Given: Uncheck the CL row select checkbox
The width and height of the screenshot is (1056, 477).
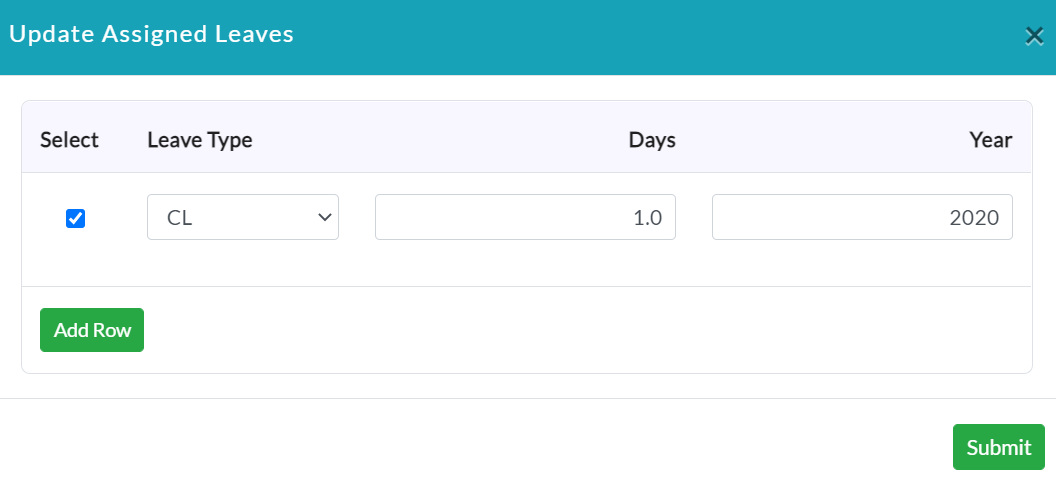Looking at the screenshot, I should coord(75,218).
